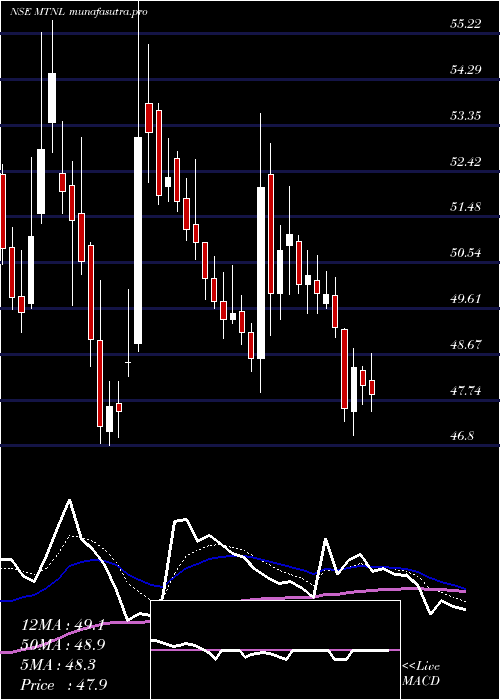
Task: Select the 46.8 price axis label
Action: pos(462,436)
